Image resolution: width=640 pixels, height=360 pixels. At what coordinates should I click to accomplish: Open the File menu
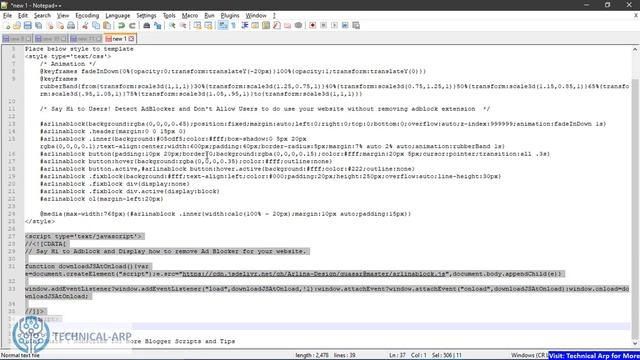click(7, 16)
